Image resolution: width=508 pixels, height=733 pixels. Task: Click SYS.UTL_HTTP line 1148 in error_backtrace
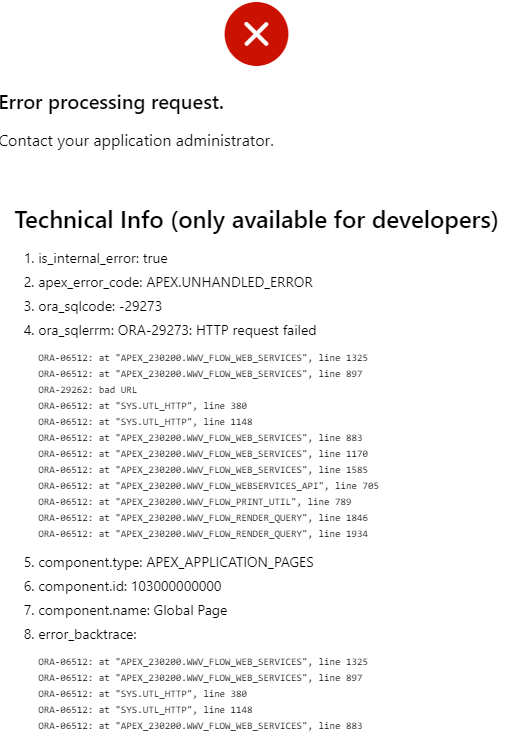pos(145,710)
